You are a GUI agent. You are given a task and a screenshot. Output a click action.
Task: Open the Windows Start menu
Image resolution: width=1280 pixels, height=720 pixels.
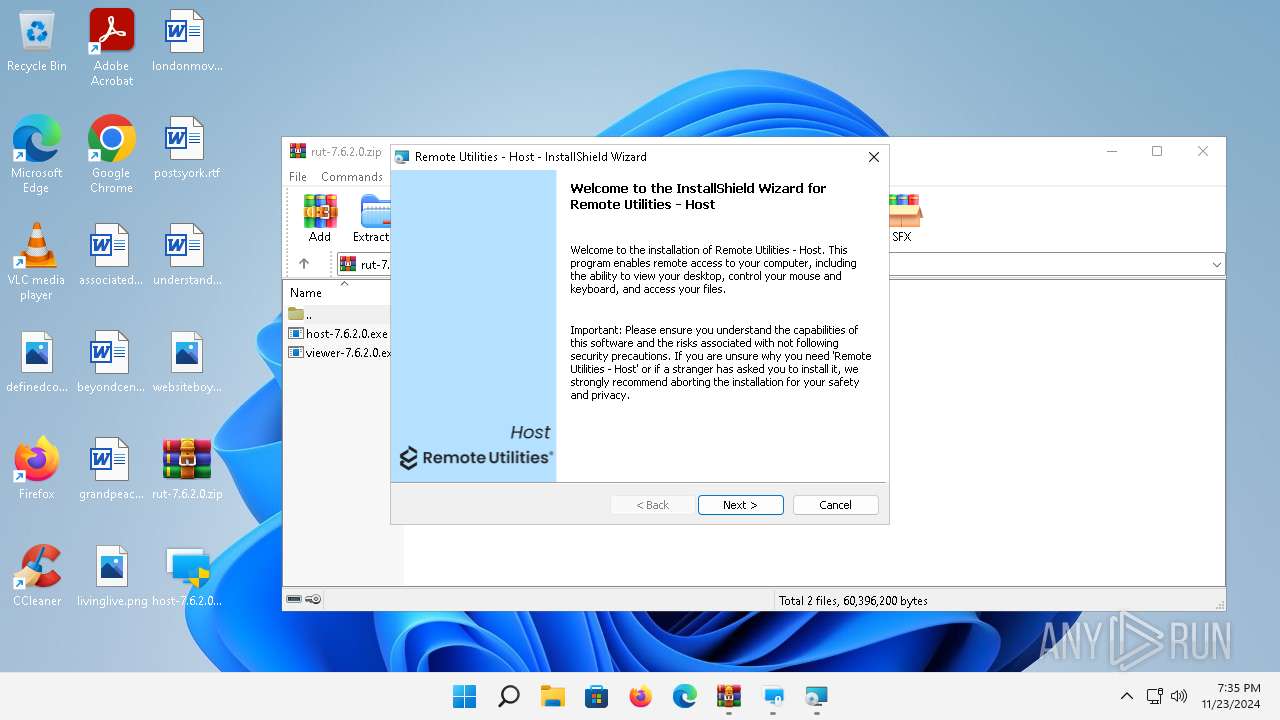coord(465,696)
